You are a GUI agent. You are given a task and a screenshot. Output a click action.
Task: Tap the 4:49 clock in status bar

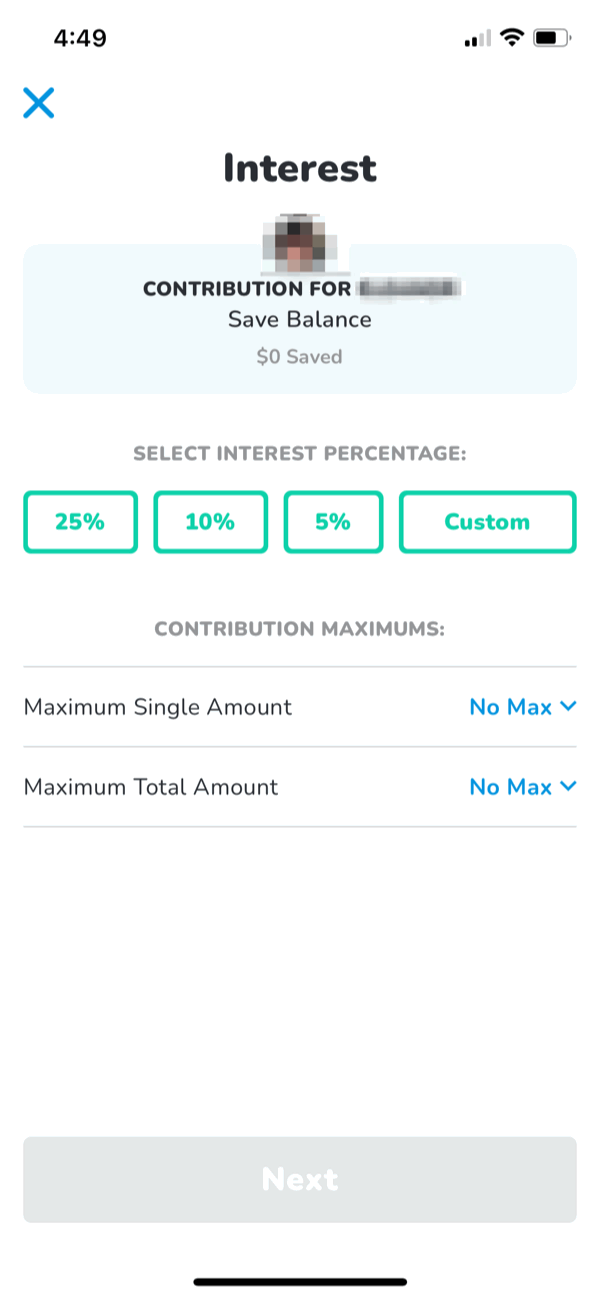click(80, 38)
